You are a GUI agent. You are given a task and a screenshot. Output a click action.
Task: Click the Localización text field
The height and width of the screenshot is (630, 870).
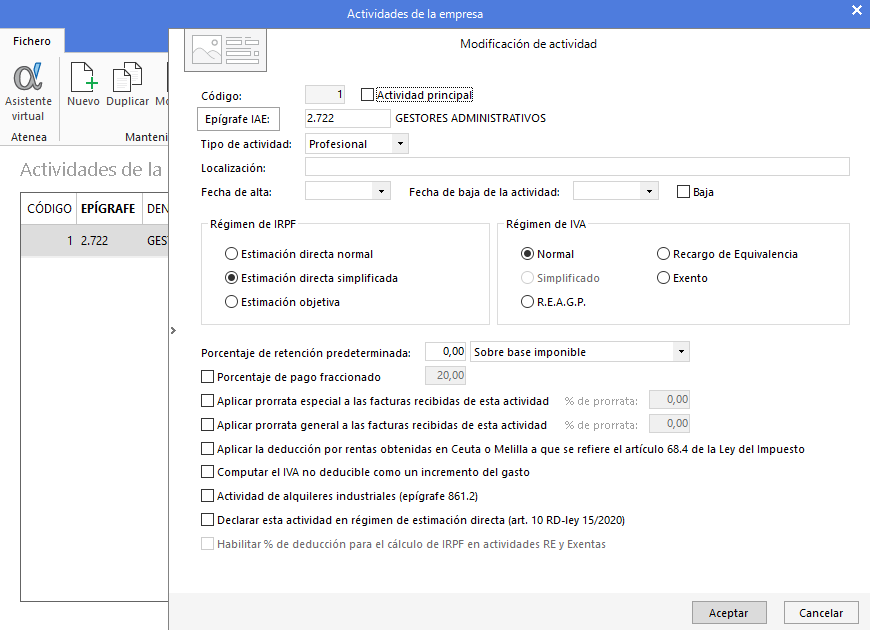[x=577, y=167]
